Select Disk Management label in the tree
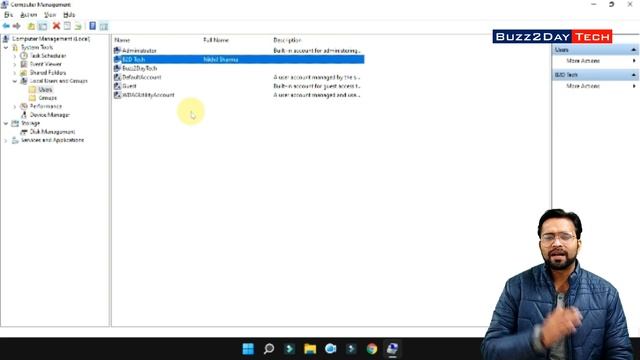The image size is (640, 360). tap(52, 132)
